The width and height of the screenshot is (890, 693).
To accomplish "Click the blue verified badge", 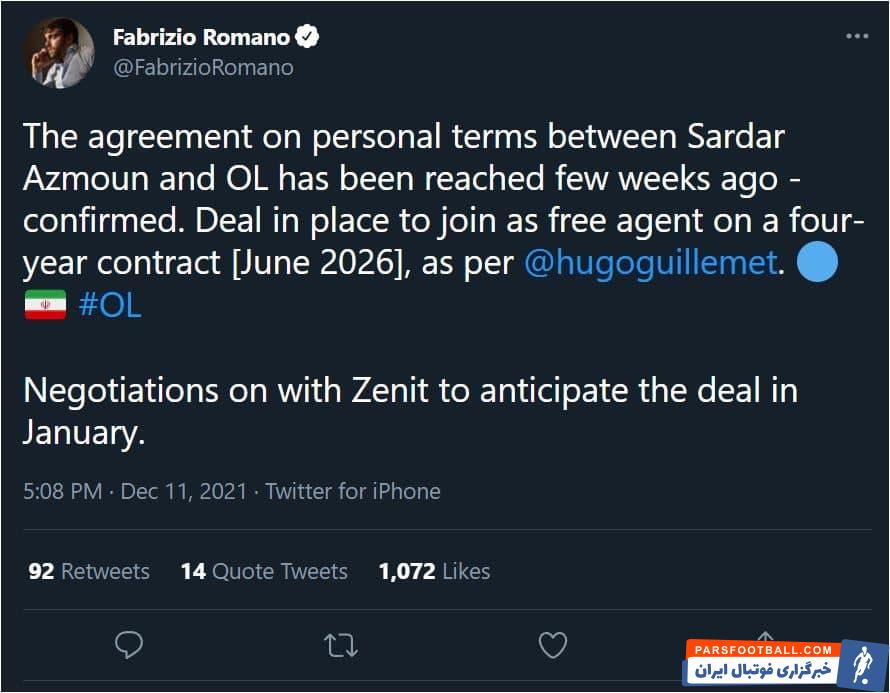I will click(307, 37).
